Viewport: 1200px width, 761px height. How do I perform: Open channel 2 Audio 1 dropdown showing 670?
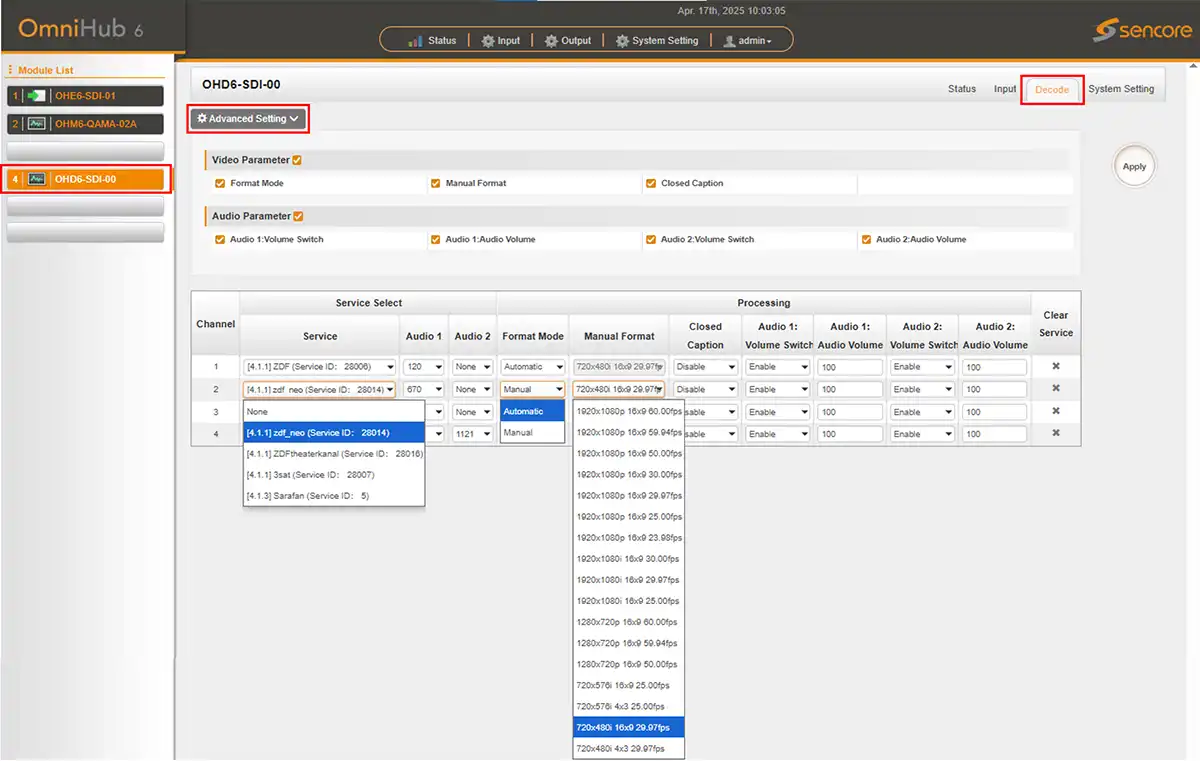tap(424, 389)
